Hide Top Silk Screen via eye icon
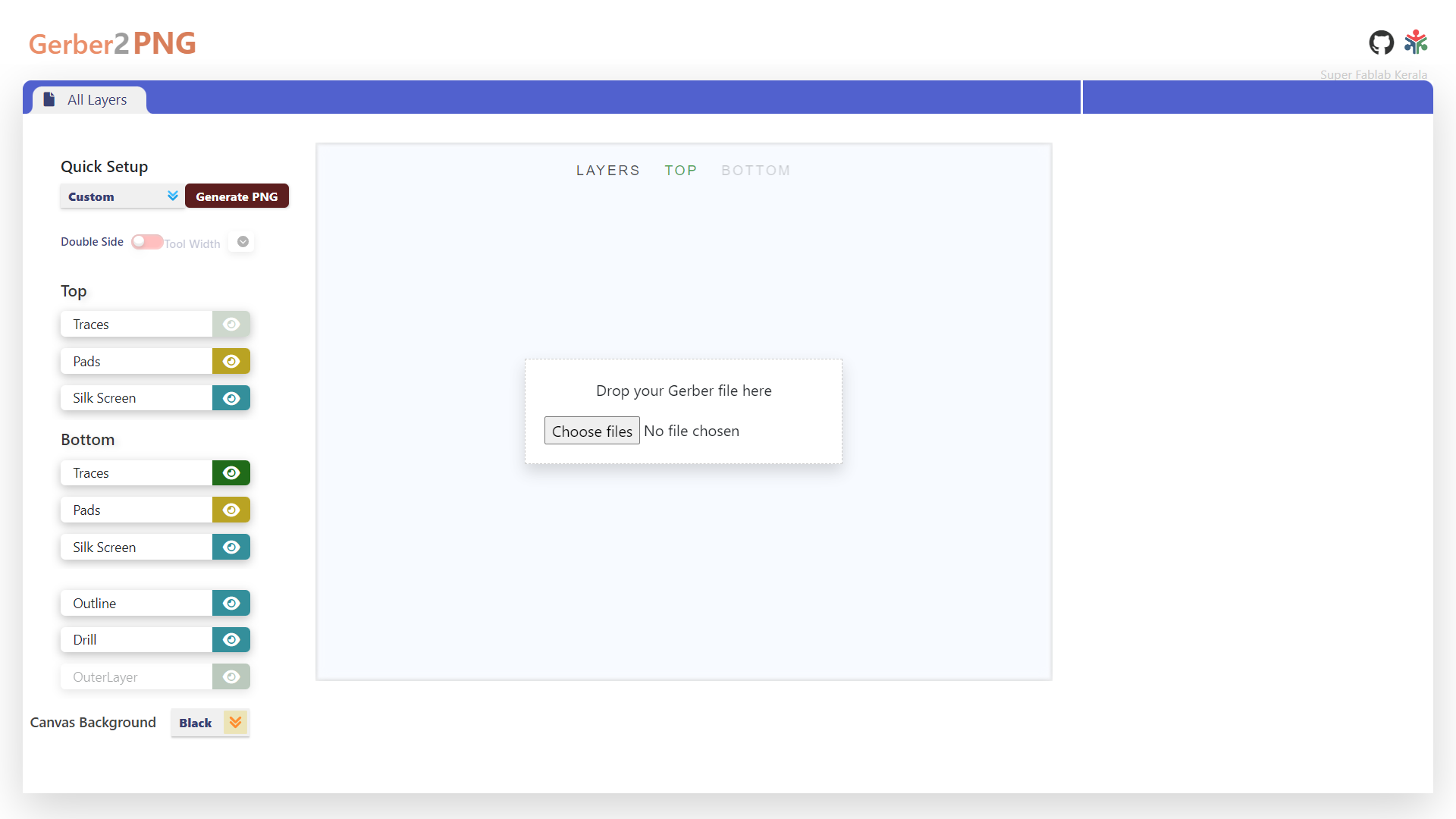The image size is (1456, 819). pos(231,398)
